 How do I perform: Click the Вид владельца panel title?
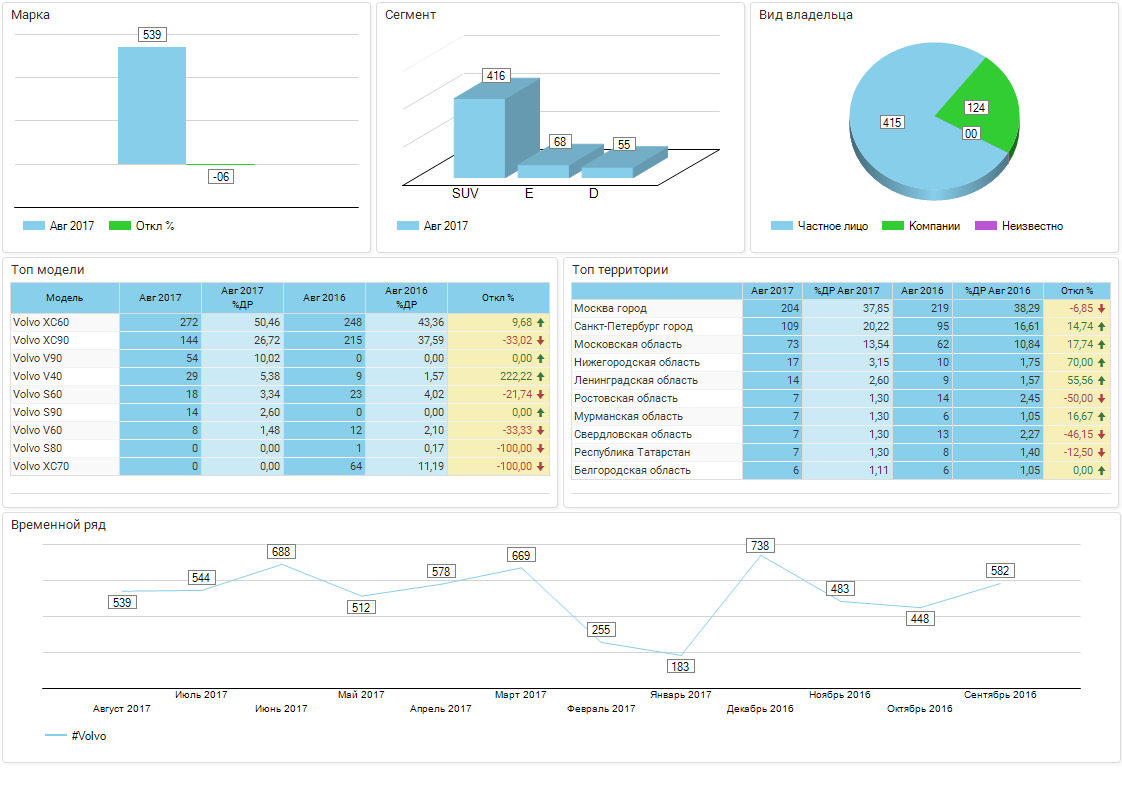click(806, 14)
